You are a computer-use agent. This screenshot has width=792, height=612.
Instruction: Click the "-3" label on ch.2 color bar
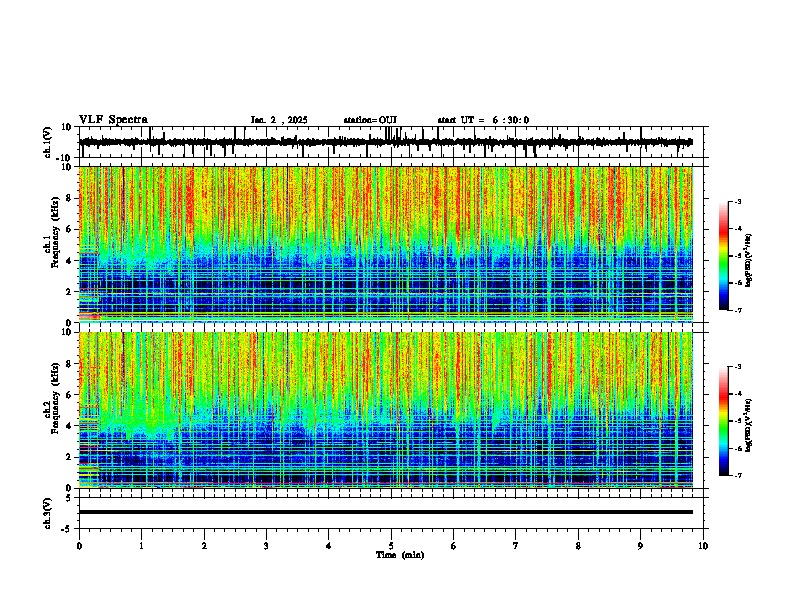click(738, 367)
